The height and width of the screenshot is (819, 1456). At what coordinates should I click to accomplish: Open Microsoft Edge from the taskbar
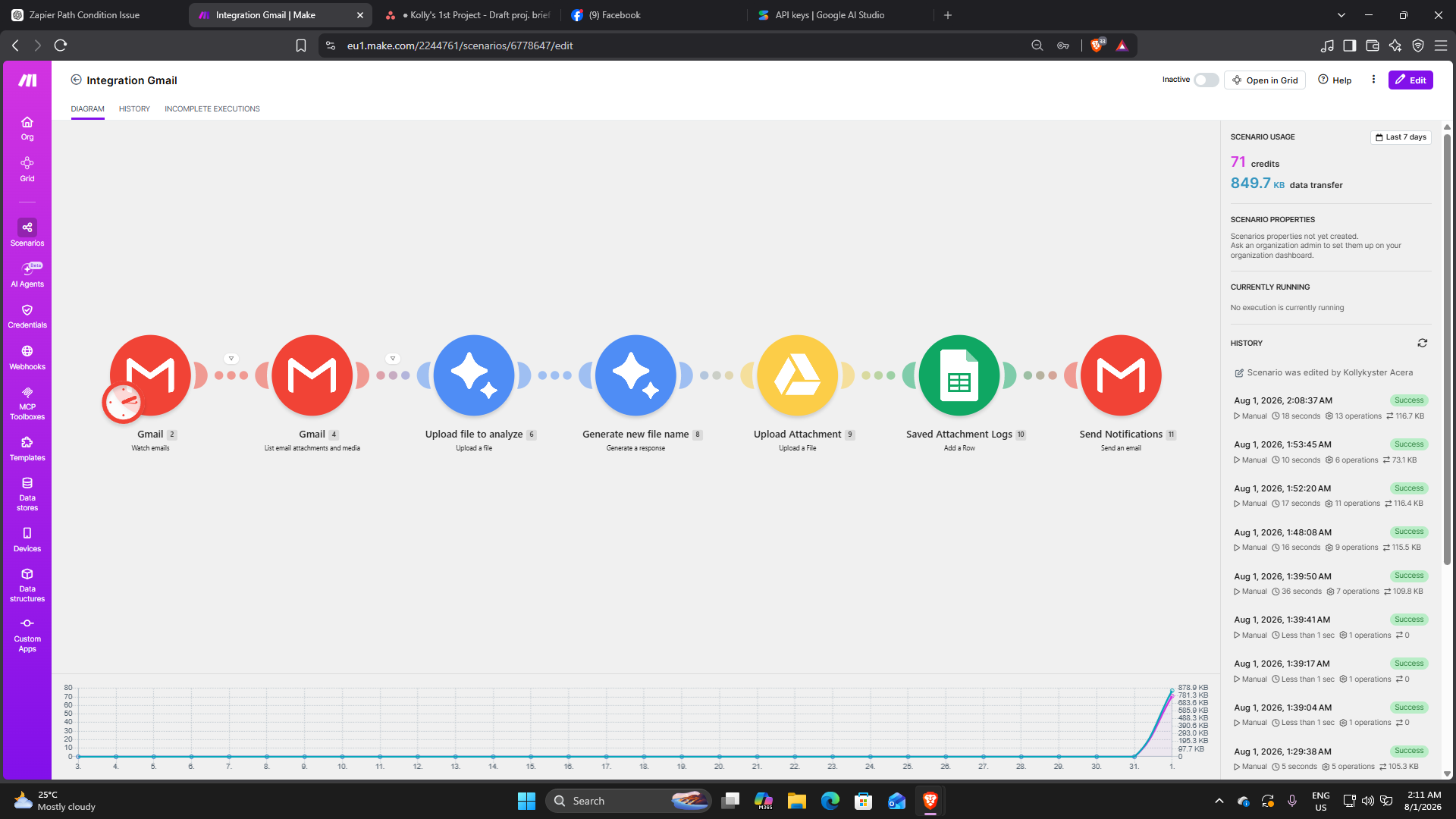click(830, 801)
